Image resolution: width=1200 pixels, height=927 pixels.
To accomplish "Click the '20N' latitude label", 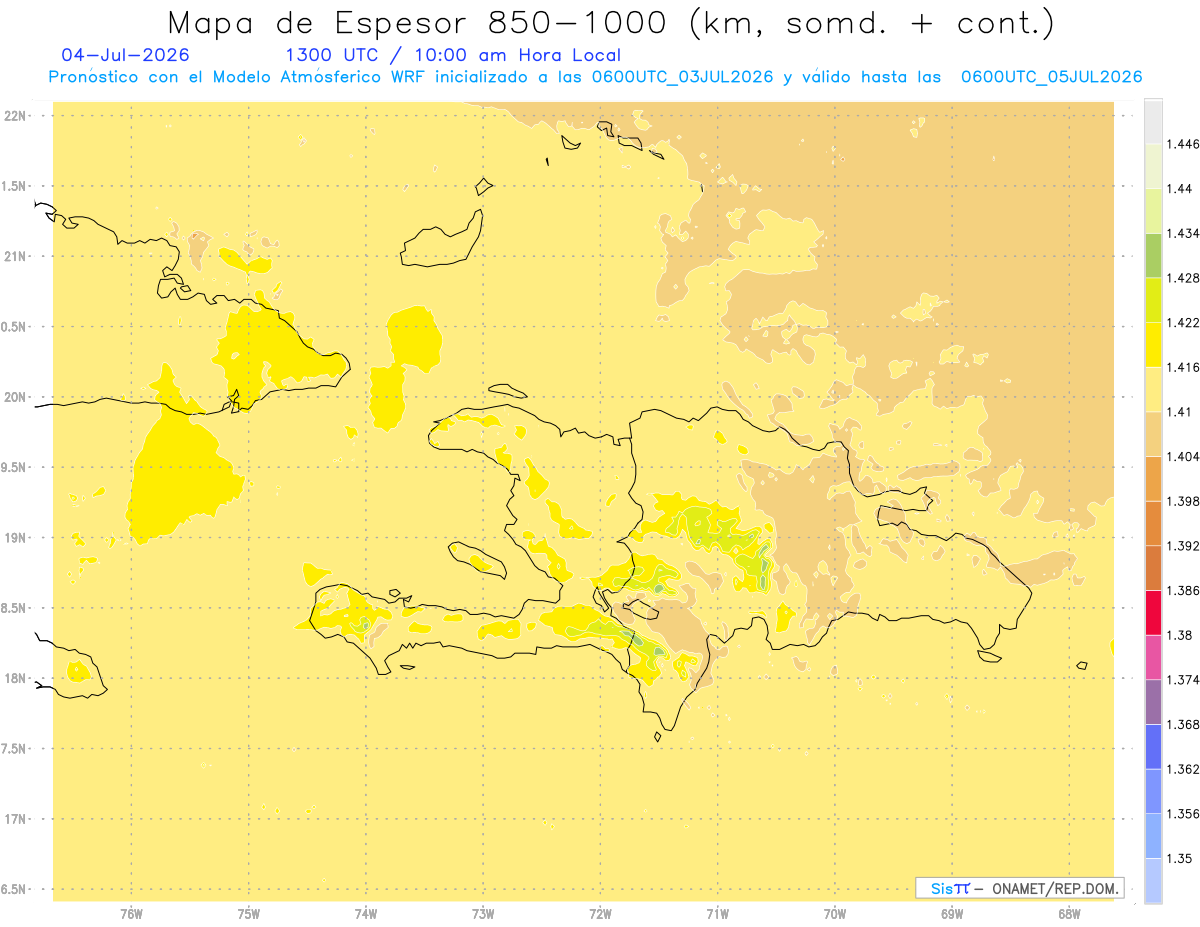I will click(x=15, y=397).
